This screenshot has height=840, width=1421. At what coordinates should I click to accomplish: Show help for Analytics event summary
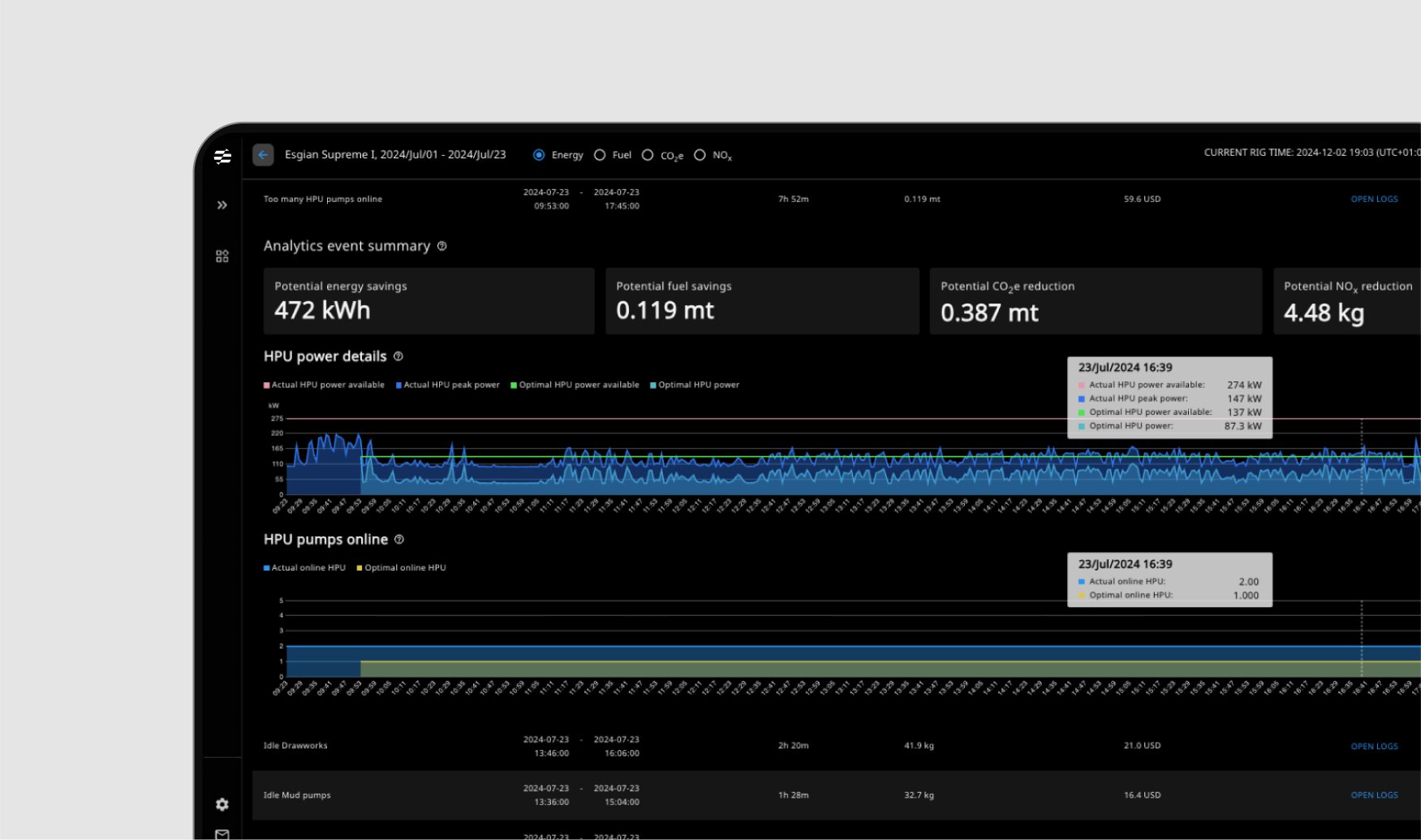[x=442, y=246]
